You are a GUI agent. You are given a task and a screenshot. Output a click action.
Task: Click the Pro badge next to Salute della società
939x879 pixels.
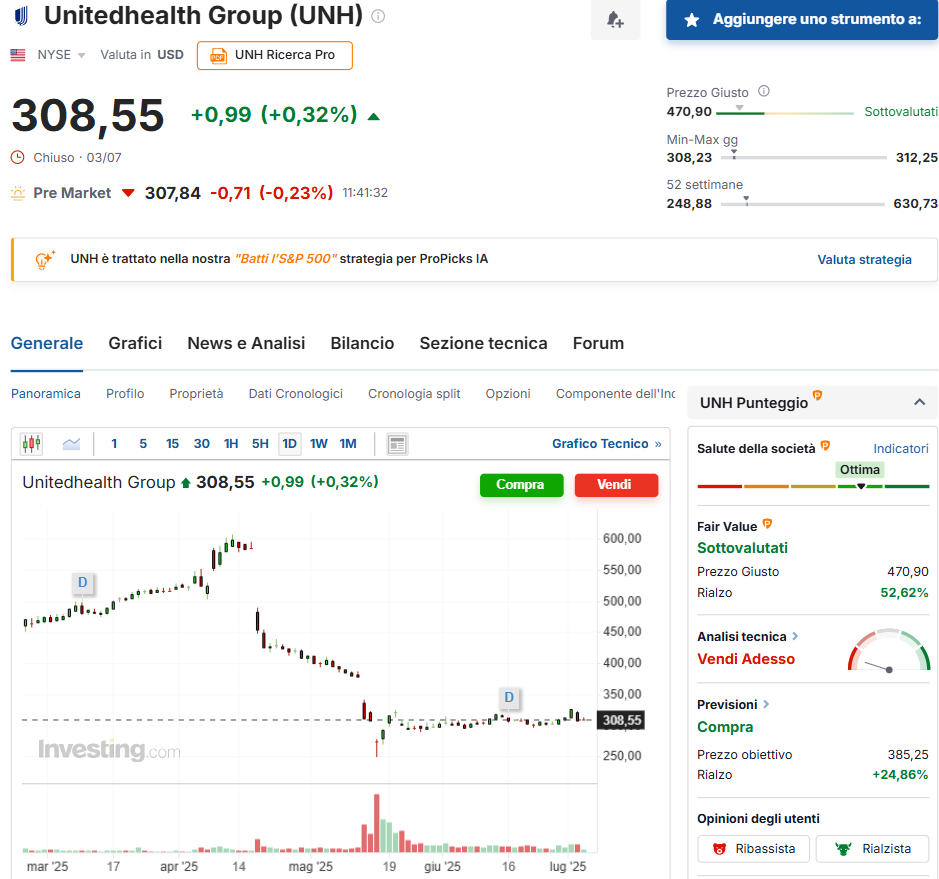(x=825, y=445)
